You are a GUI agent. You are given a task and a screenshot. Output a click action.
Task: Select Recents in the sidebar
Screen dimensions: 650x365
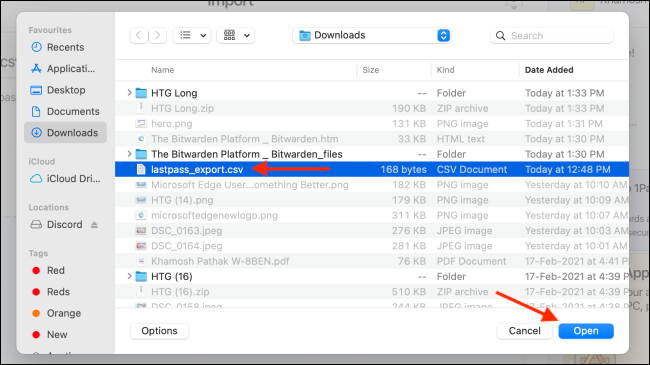click(65, 47)
